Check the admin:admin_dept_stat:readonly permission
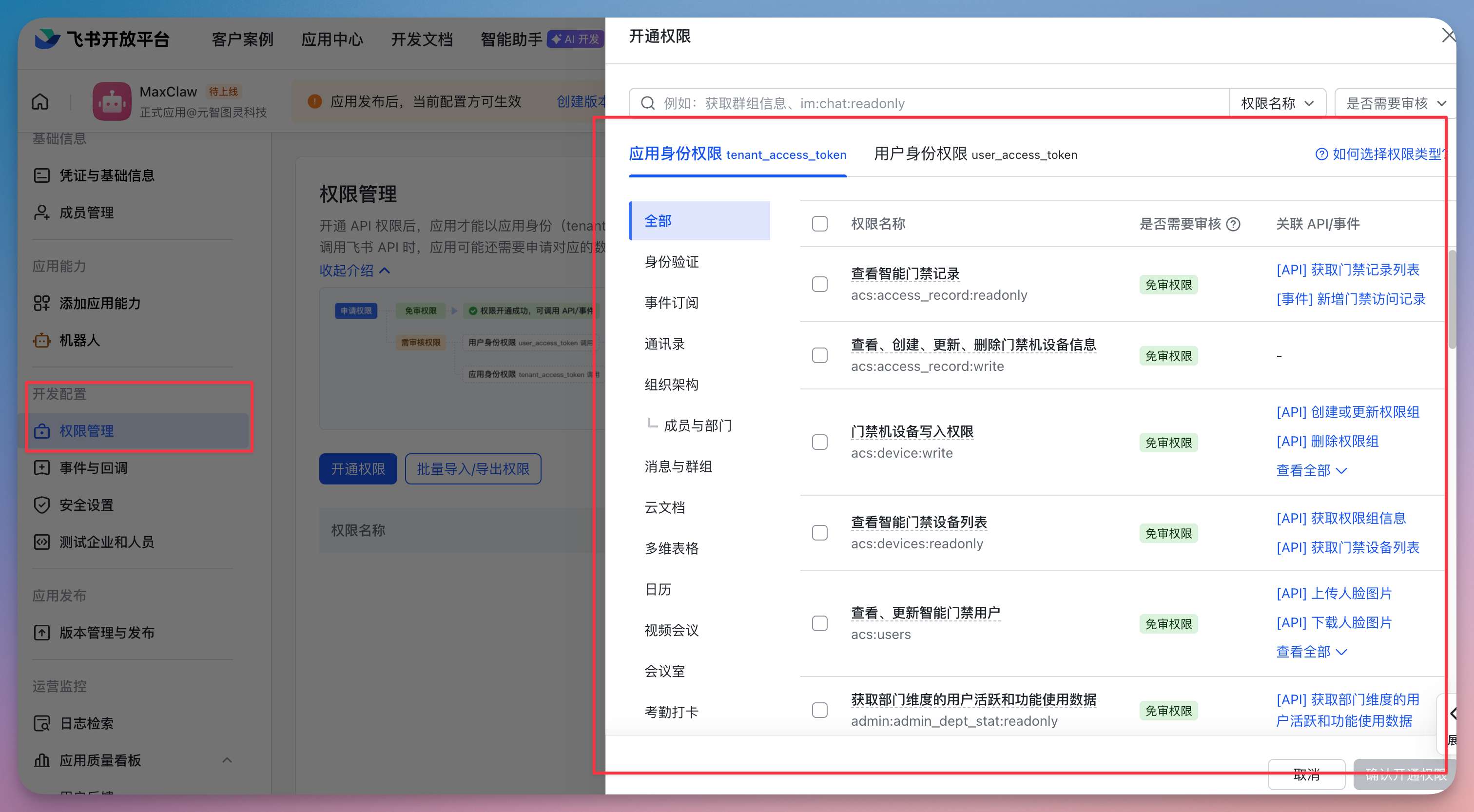 (x=819, y=710)
